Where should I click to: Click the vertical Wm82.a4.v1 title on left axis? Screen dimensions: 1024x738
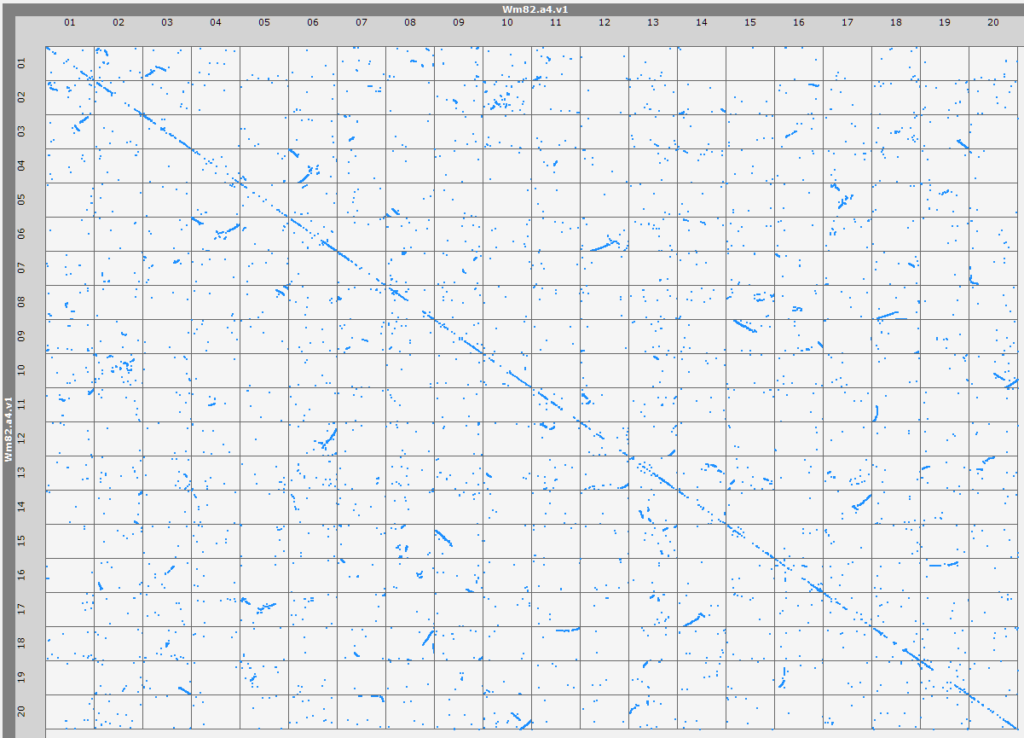[x=8, y=429]
